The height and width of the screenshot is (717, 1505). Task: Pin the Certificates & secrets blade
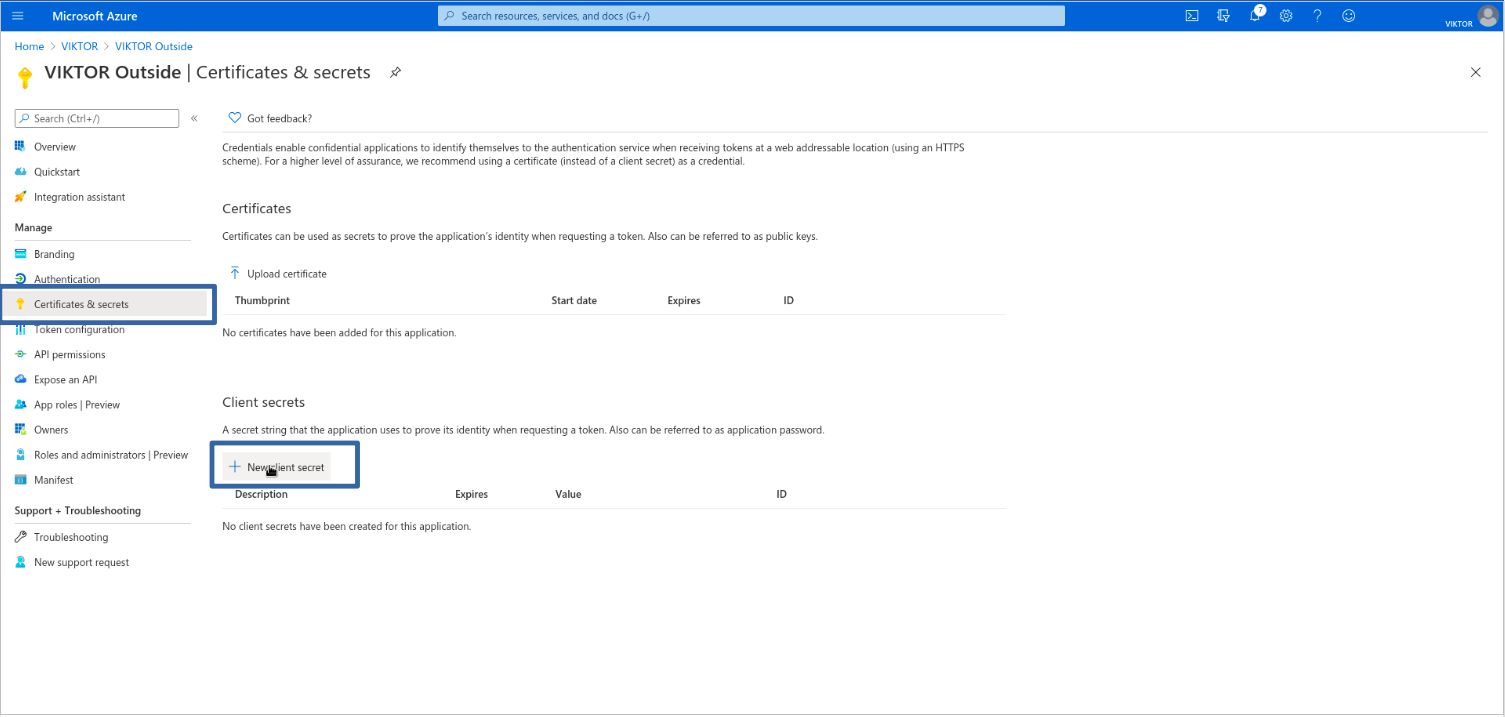(x=395, y=73)
